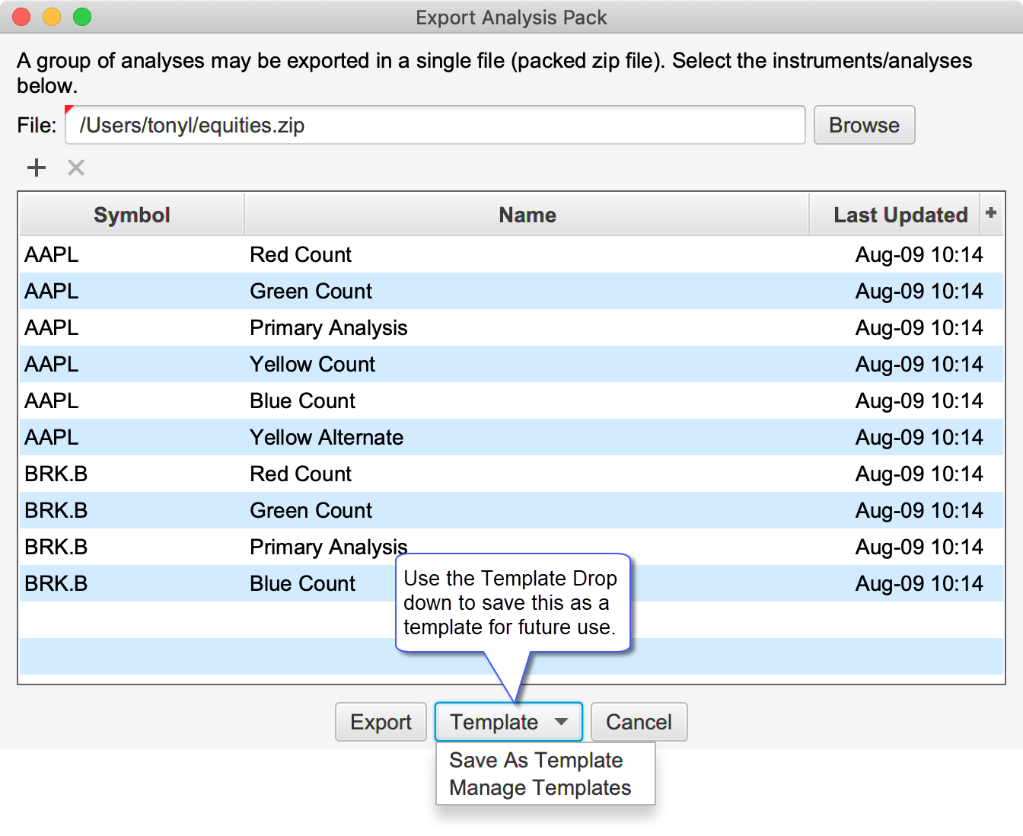Sort by the Name column header

tap(527, 215)
